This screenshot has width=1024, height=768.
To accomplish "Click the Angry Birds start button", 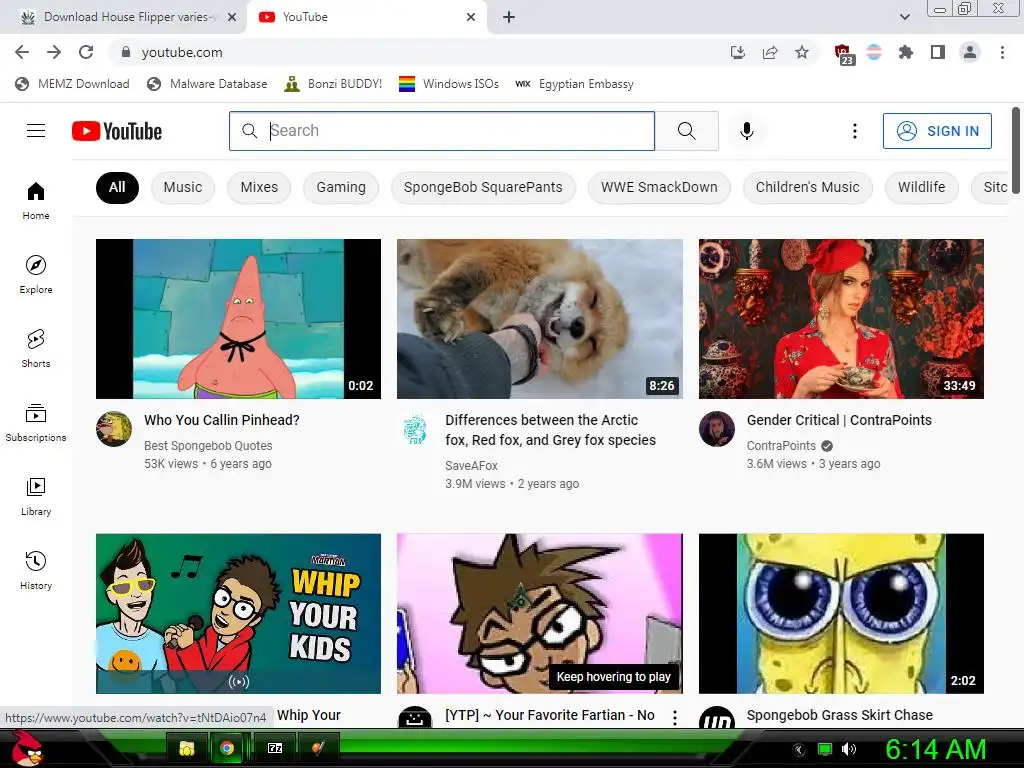I will click(x=27, y=748).
